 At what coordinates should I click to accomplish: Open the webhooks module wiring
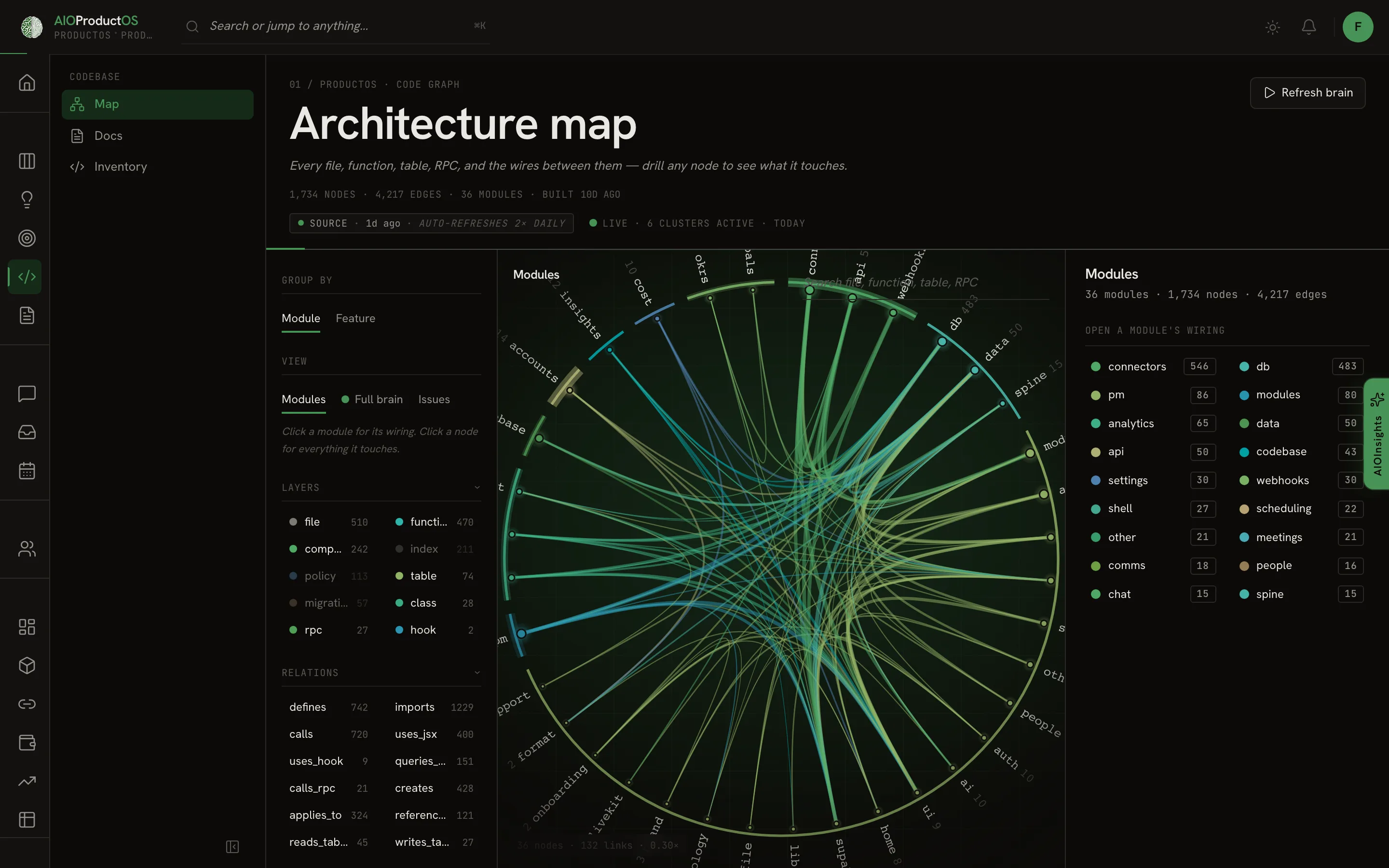coord(1301,480)
